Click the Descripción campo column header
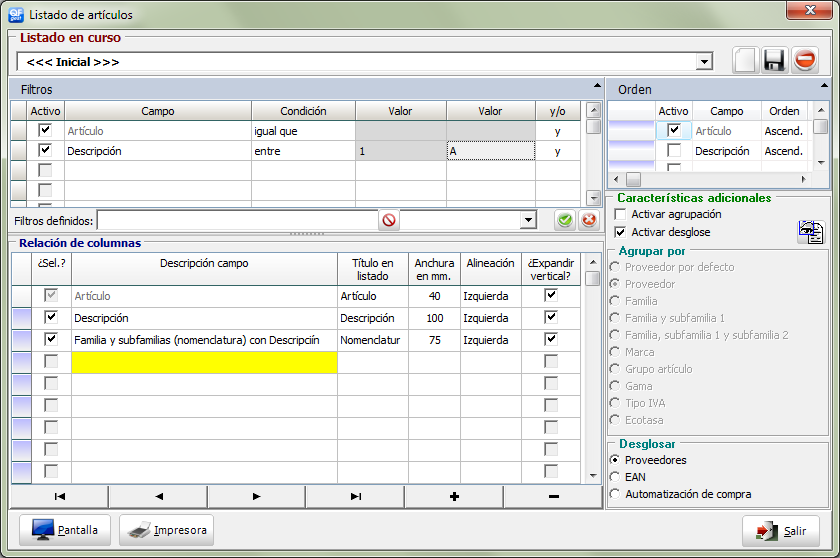Screen dimensions: 840x558 click(204, 269)
